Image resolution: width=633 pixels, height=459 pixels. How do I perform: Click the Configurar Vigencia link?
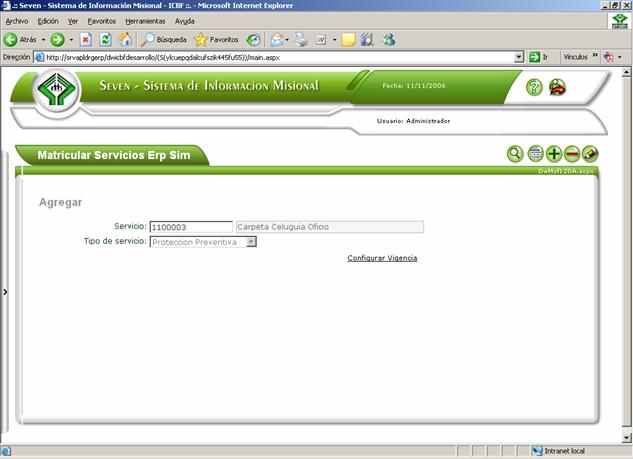(x=382, y=258)
